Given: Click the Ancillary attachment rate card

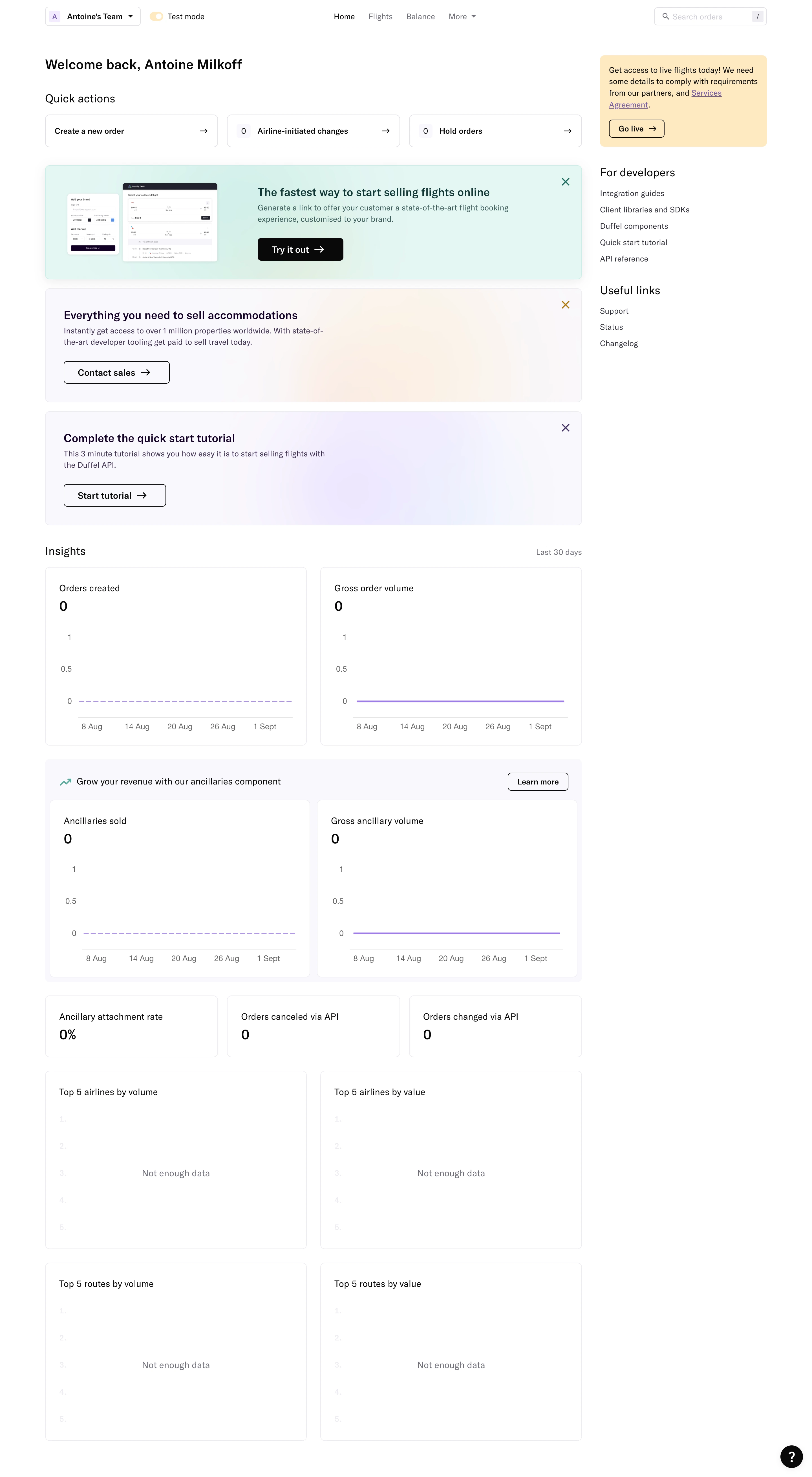Looking at the screenshot, I should point(131,1026).
